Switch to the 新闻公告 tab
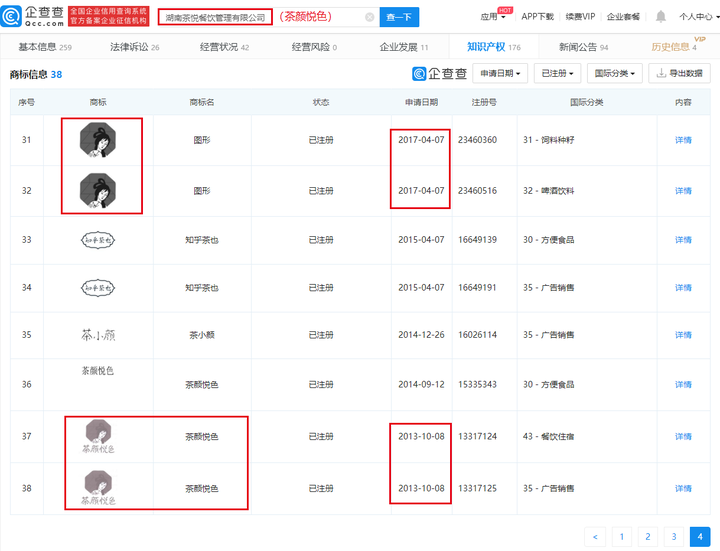 tap(583, 47)
